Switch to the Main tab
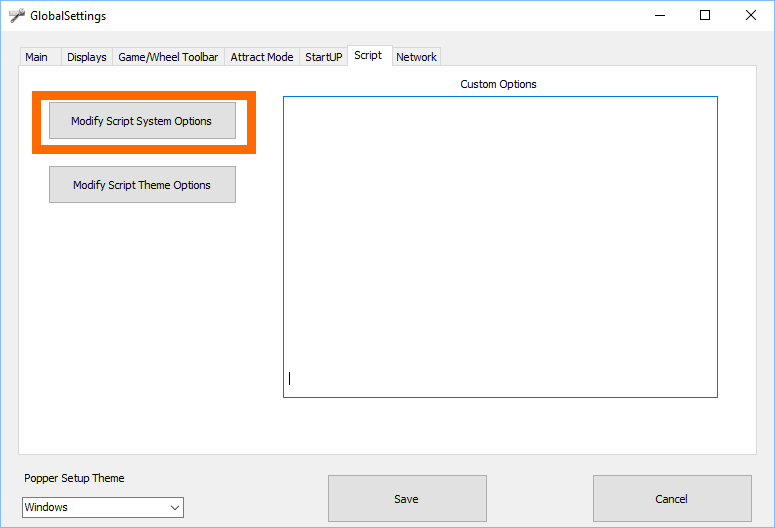 36,57
